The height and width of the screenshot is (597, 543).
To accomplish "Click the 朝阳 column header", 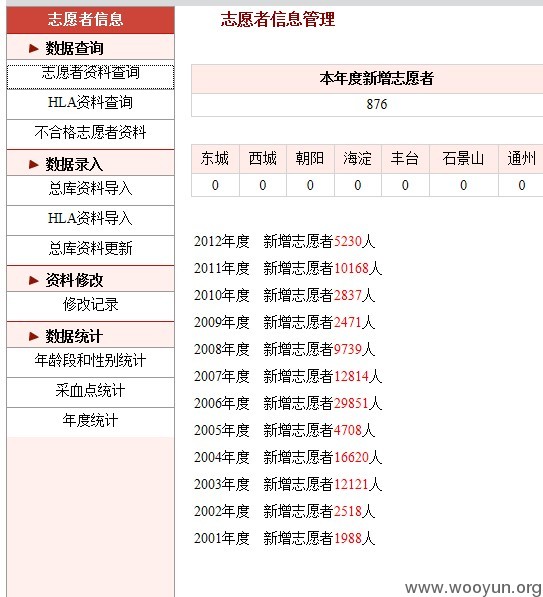I will coord(310,158).
